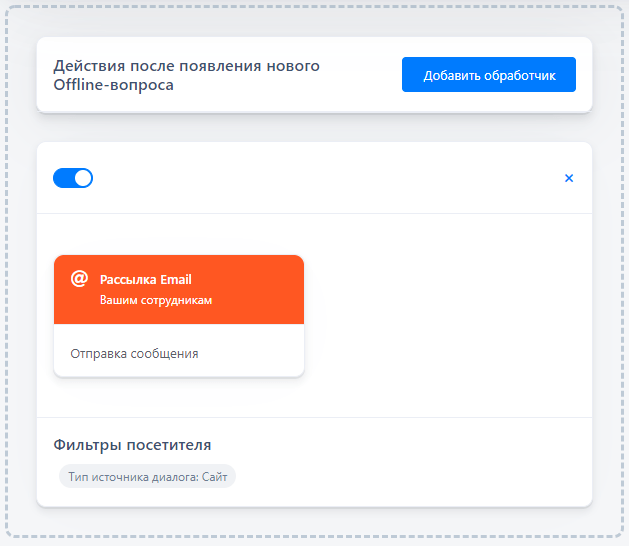This screenshot has width=629, height=546.
Task: Click the Рассылка Email title text
Action: [146, 280]
